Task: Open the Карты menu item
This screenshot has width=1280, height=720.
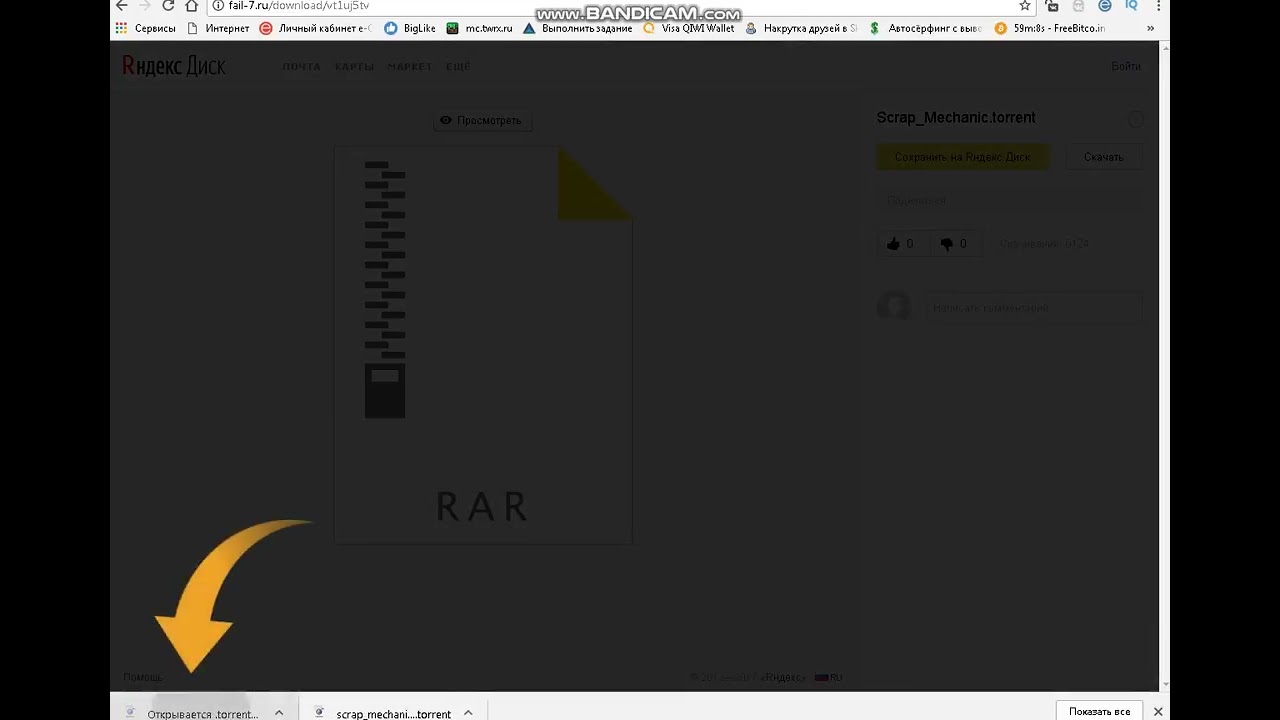Action: tap(354, 67)
